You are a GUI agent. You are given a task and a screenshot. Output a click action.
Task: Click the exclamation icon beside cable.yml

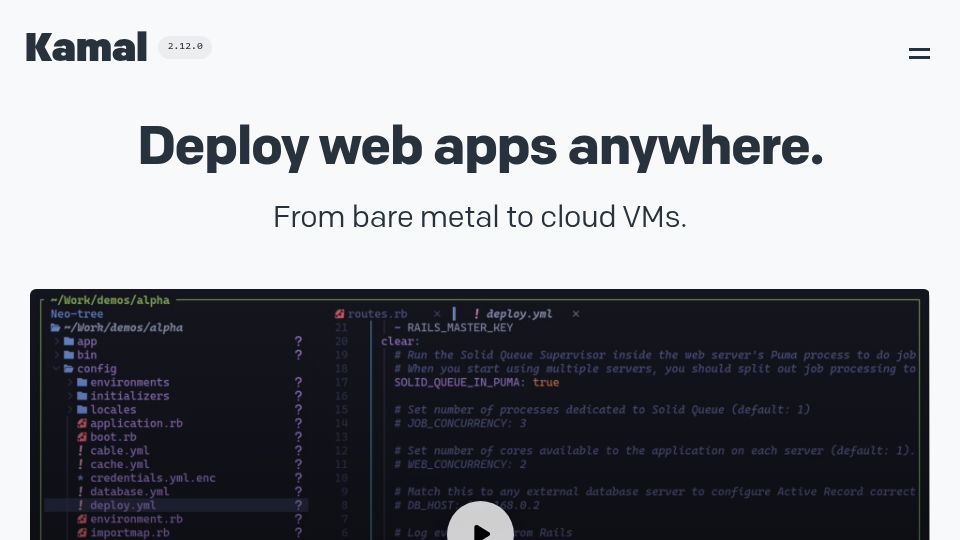click(80, 451)
